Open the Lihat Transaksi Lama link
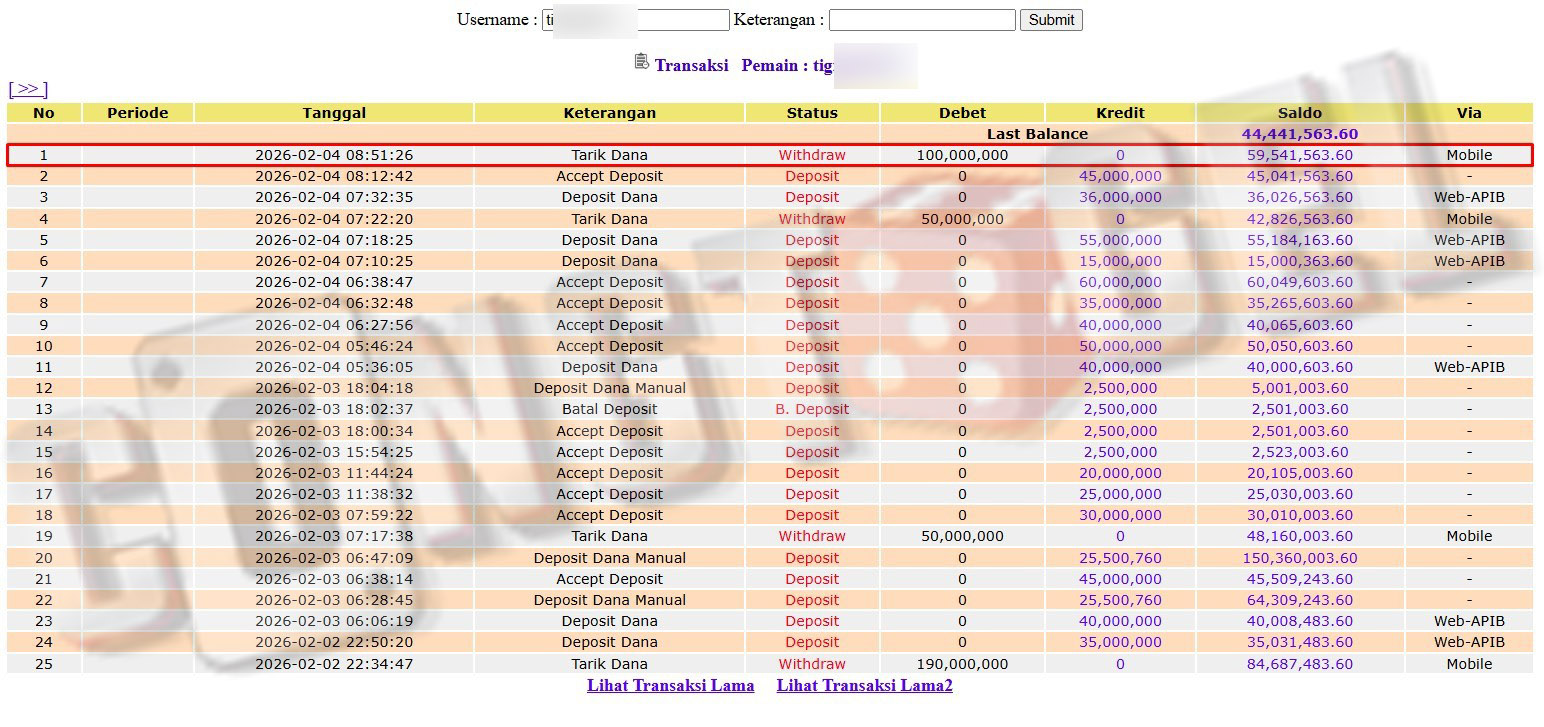The image size is (1544, 727). point(670,686)
